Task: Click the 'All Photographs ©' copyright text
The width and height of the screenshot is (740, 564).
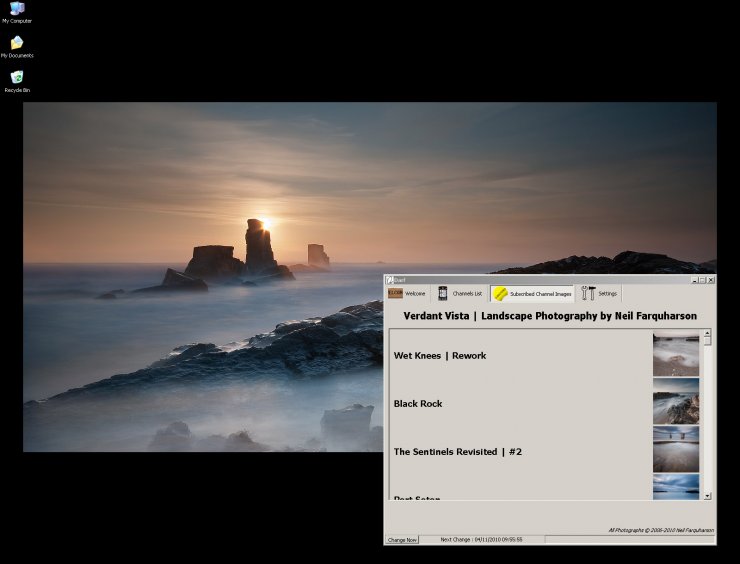Action: point(661,530)
